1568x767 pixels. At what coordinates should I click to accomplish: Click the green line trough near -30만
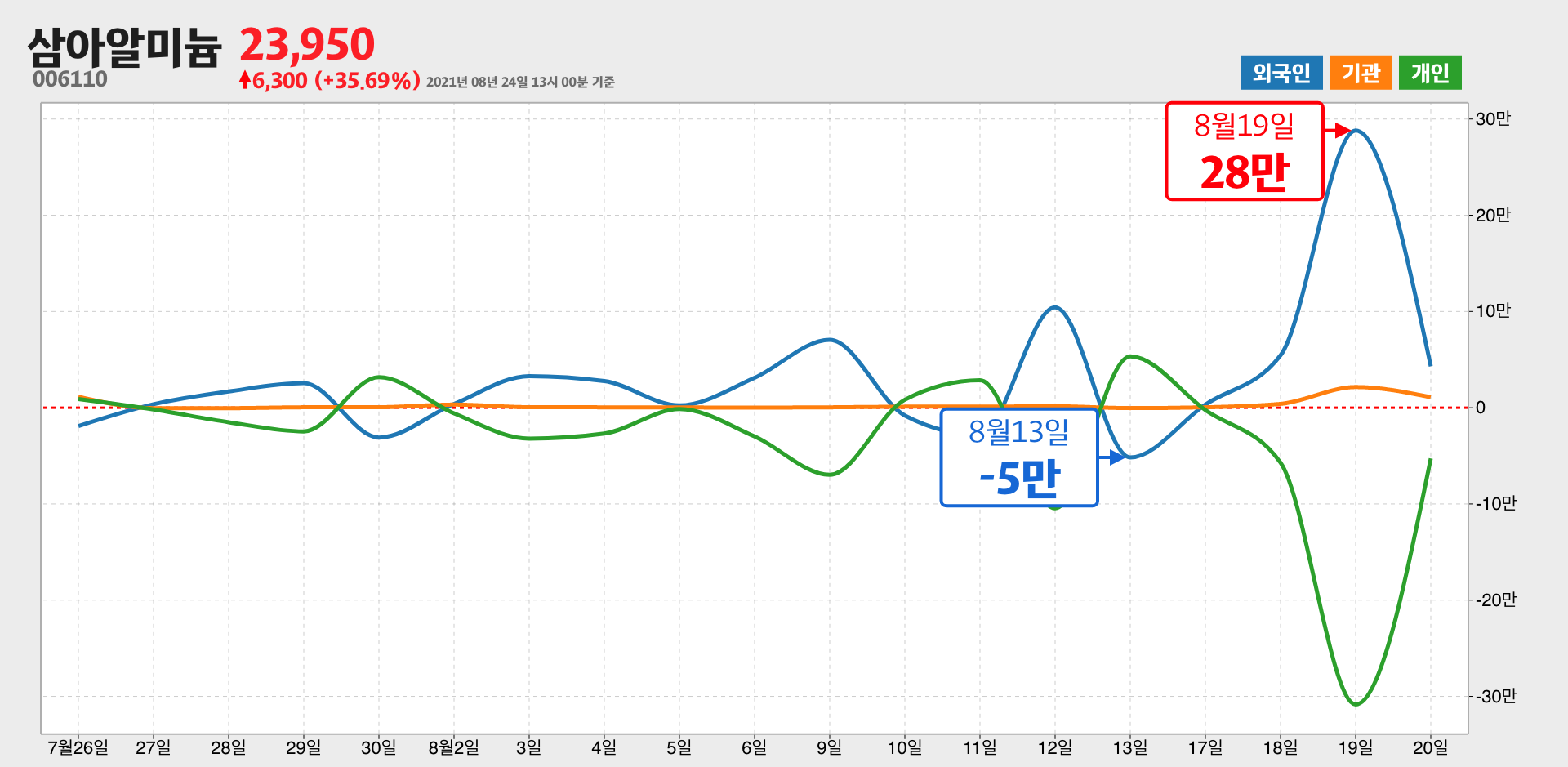(x=1356, y=703)
